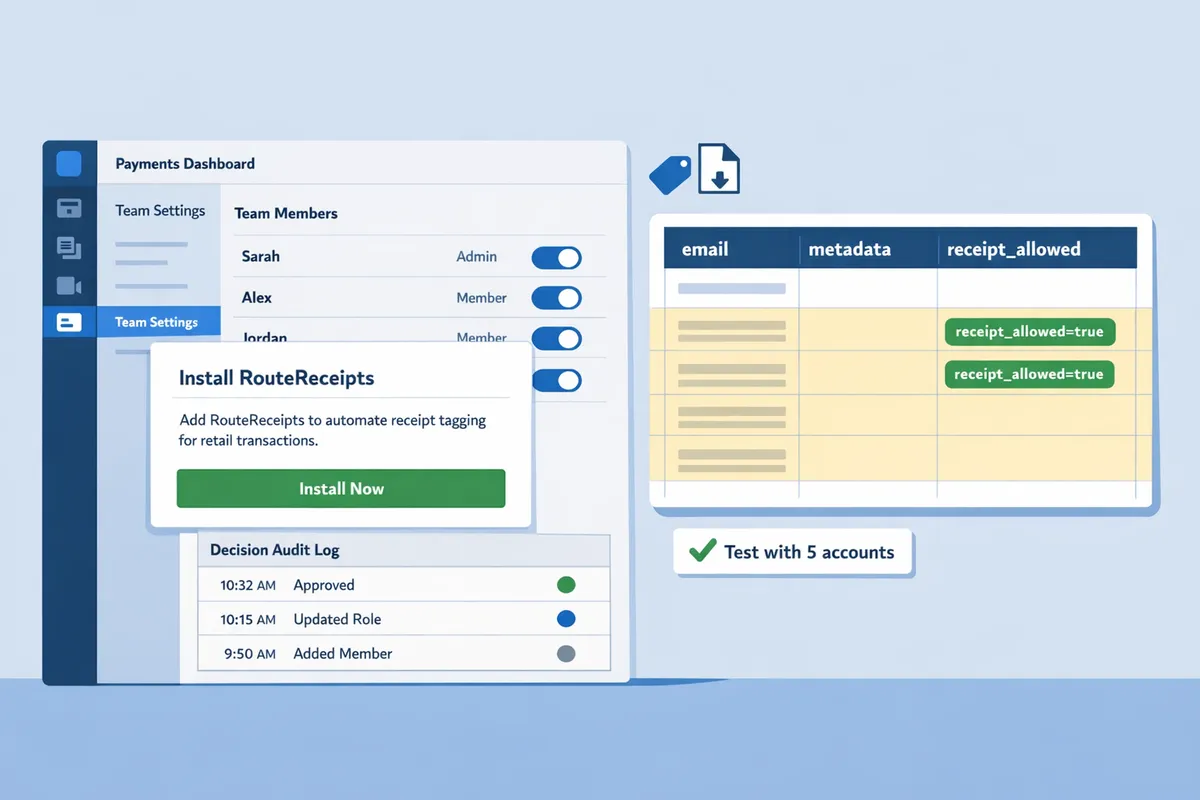Select the highlighted Team Settings menu item
Screen dimensions: 1200x800
(x=158, y=322)
